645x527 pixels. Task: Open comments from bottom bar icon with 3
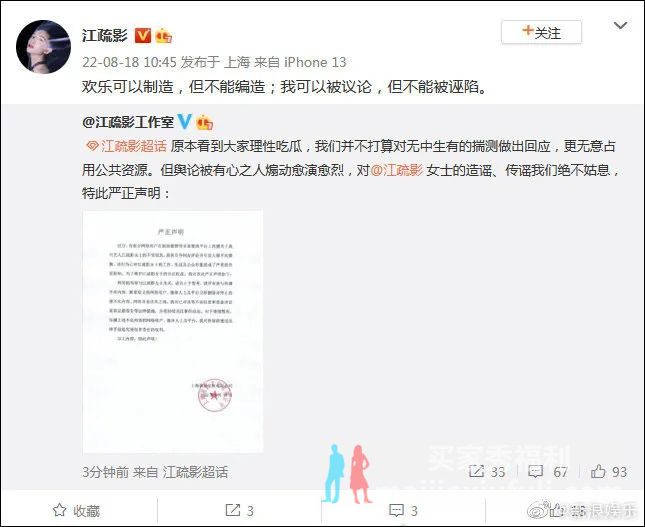tap(403, 511)
